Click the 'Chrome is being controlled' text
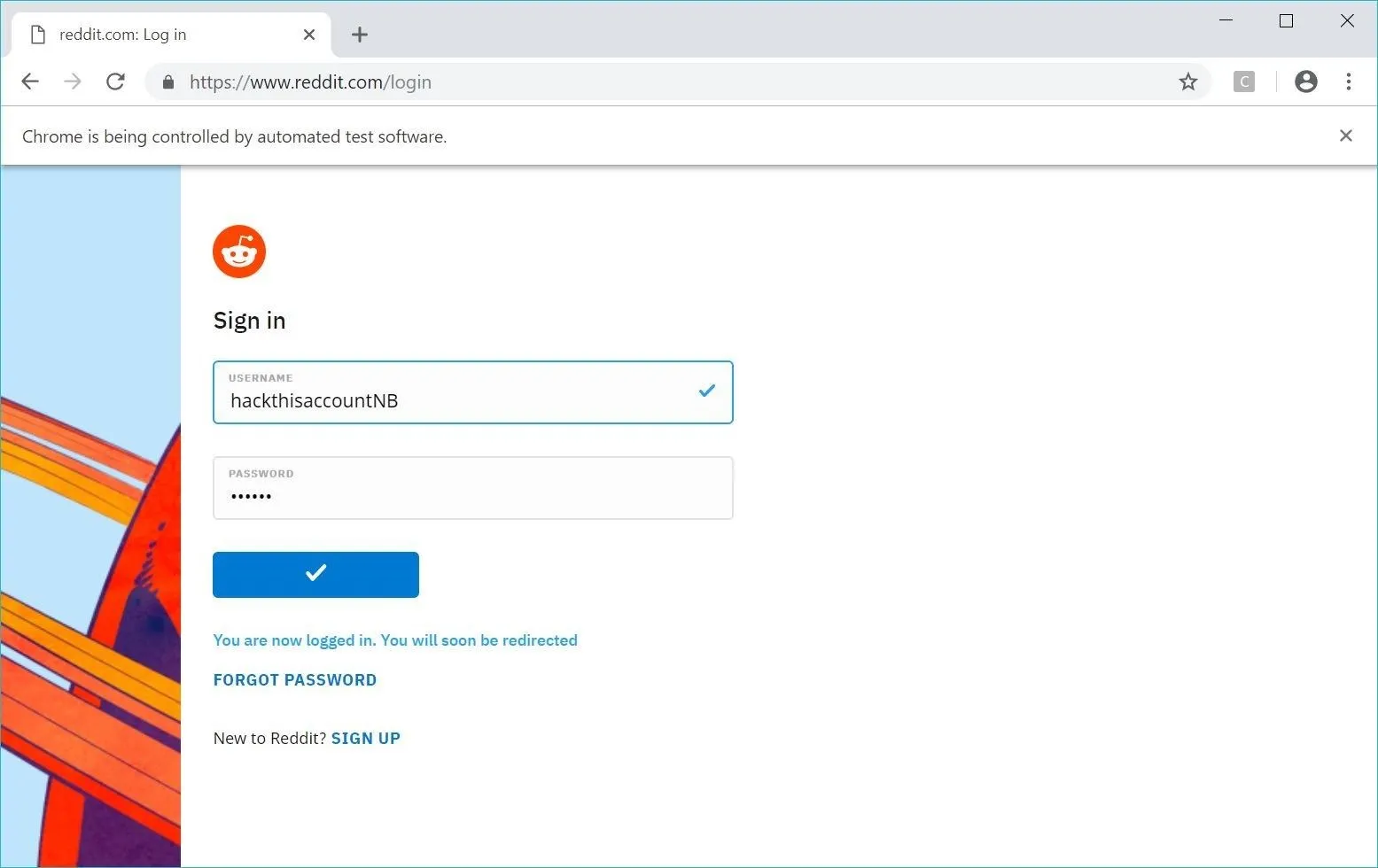The image size is (1378, 868). [x=235, y=136]
